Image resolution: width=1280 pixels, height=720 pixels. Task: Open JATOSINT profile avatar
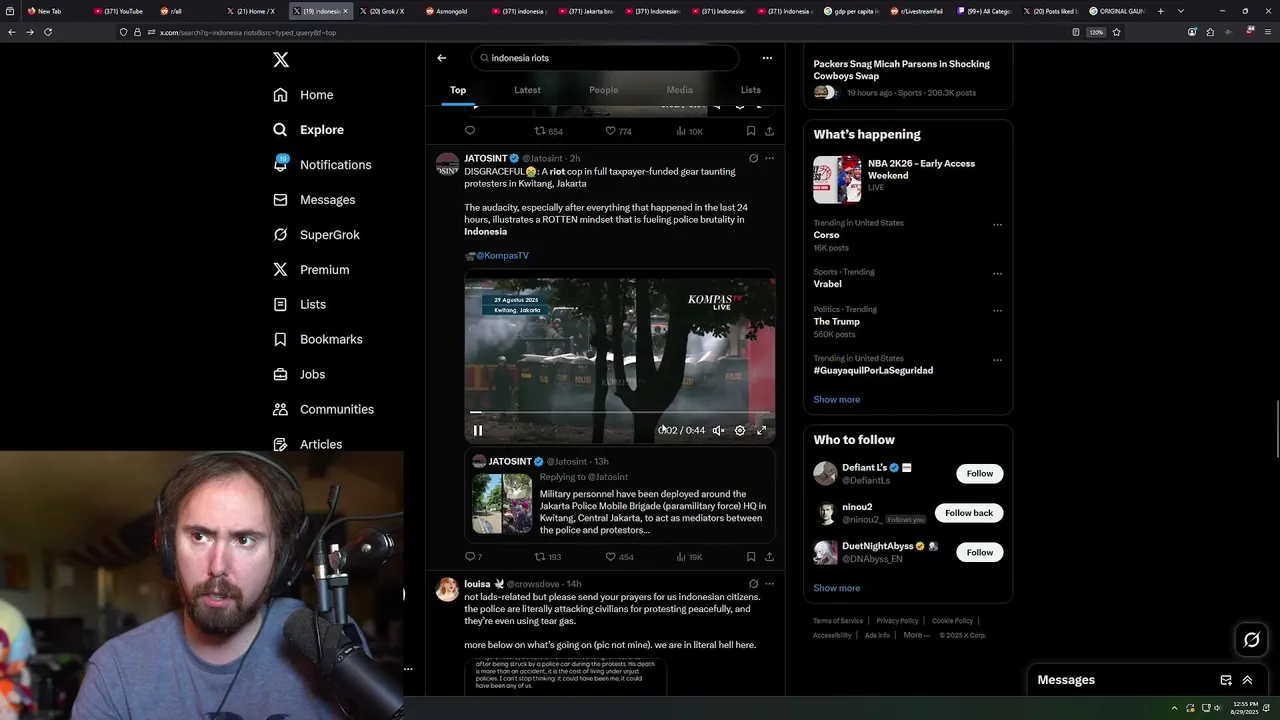(x=447, y=165)
